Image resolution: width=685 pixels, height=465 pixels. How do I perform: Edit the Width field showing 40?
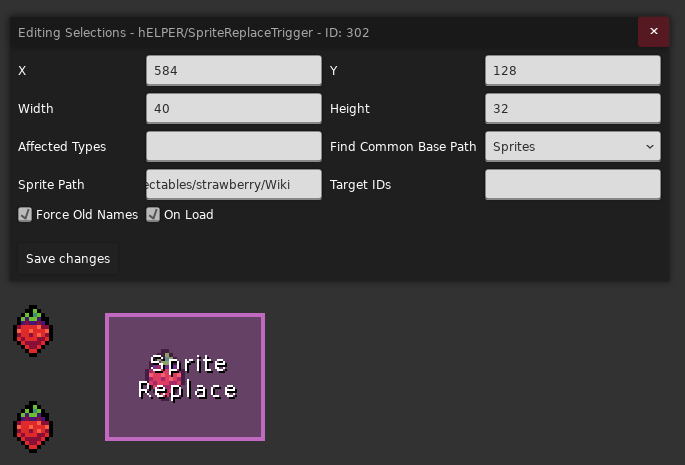(x=233, y=108)
